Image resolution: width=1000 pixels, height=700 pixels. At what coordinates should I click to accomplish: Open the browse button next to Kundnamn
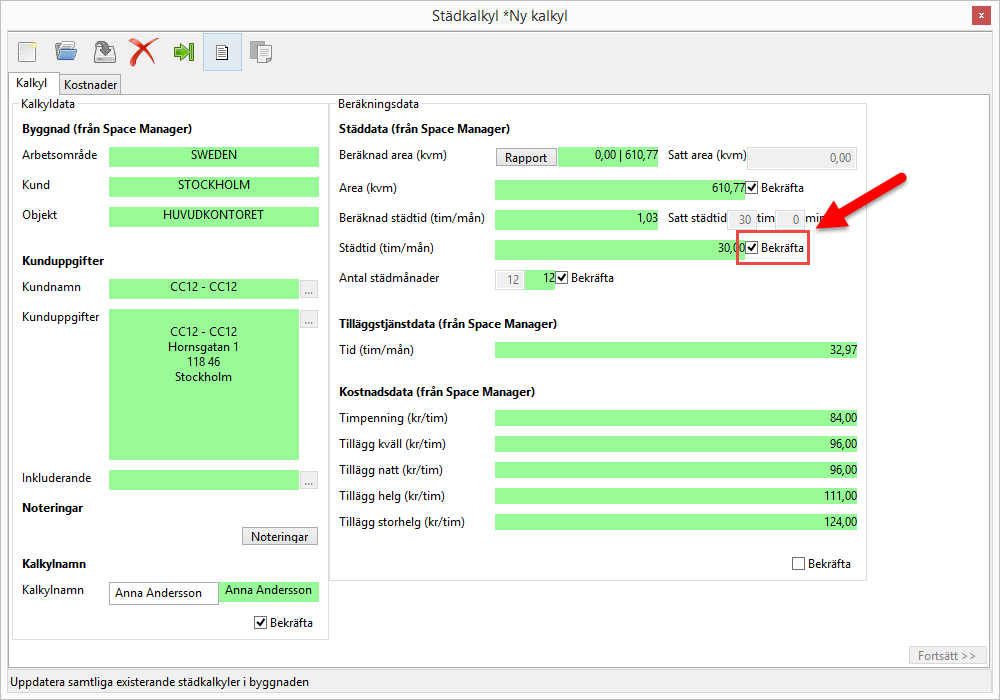[x=309, y=289]
